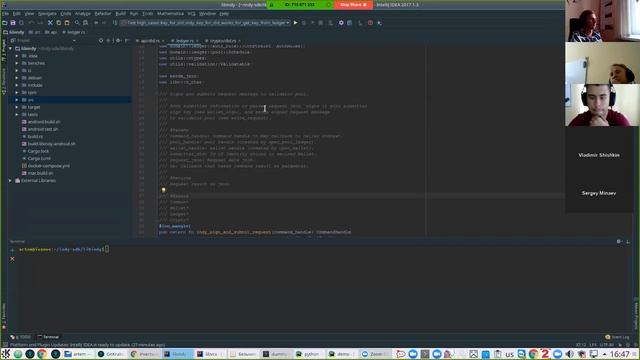This screenshot has width=640, height=360.
Task: Open the Navigate menu
Action: [x=47, y=13]
